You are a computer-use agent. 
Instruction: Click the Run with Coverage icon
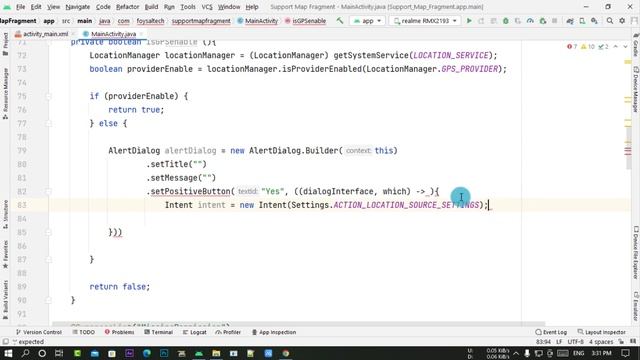[x=518, y=20]
